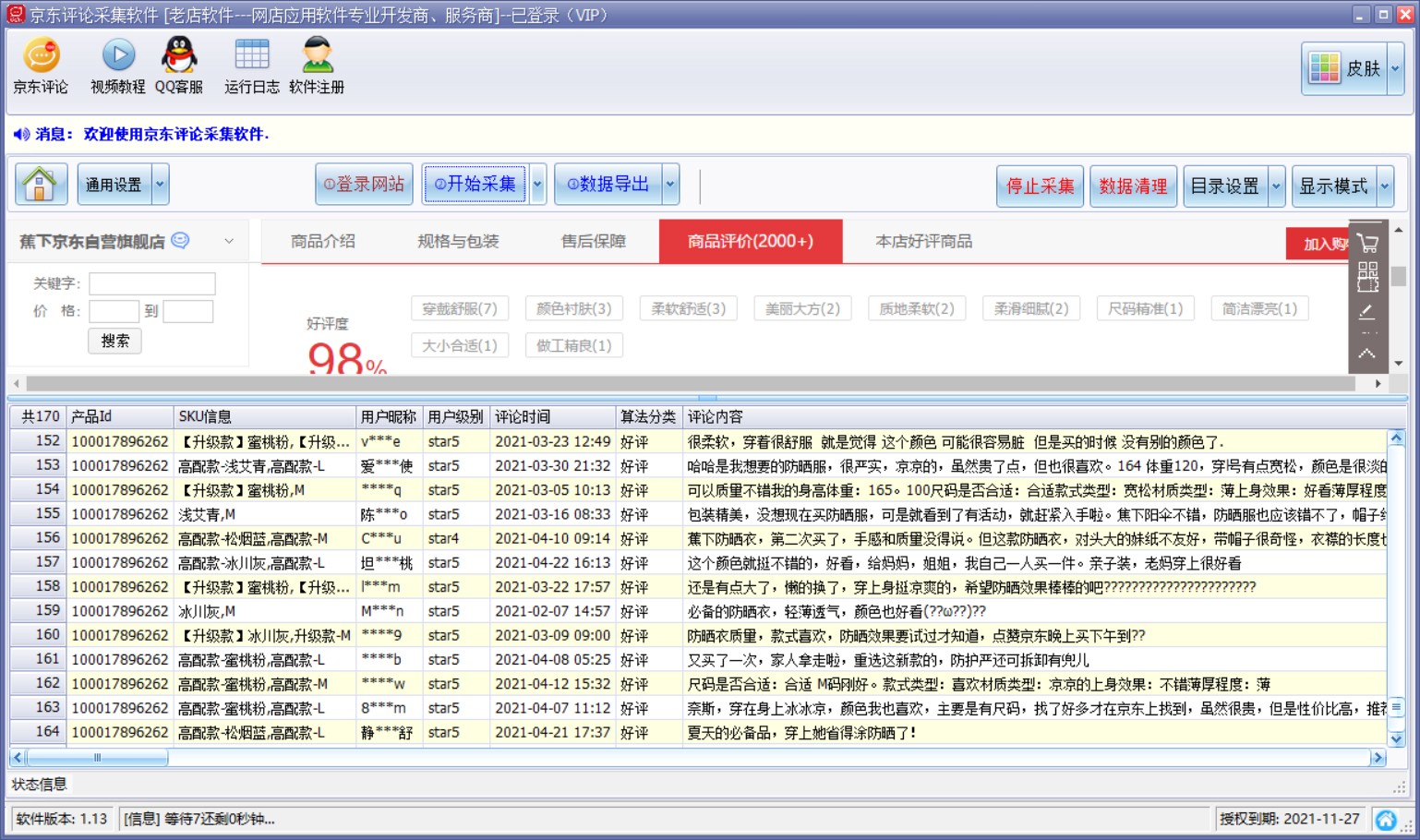Switch to 商品介绍 tab
The height and width of the screenshot is (840, 1420).
coord(323,241)
